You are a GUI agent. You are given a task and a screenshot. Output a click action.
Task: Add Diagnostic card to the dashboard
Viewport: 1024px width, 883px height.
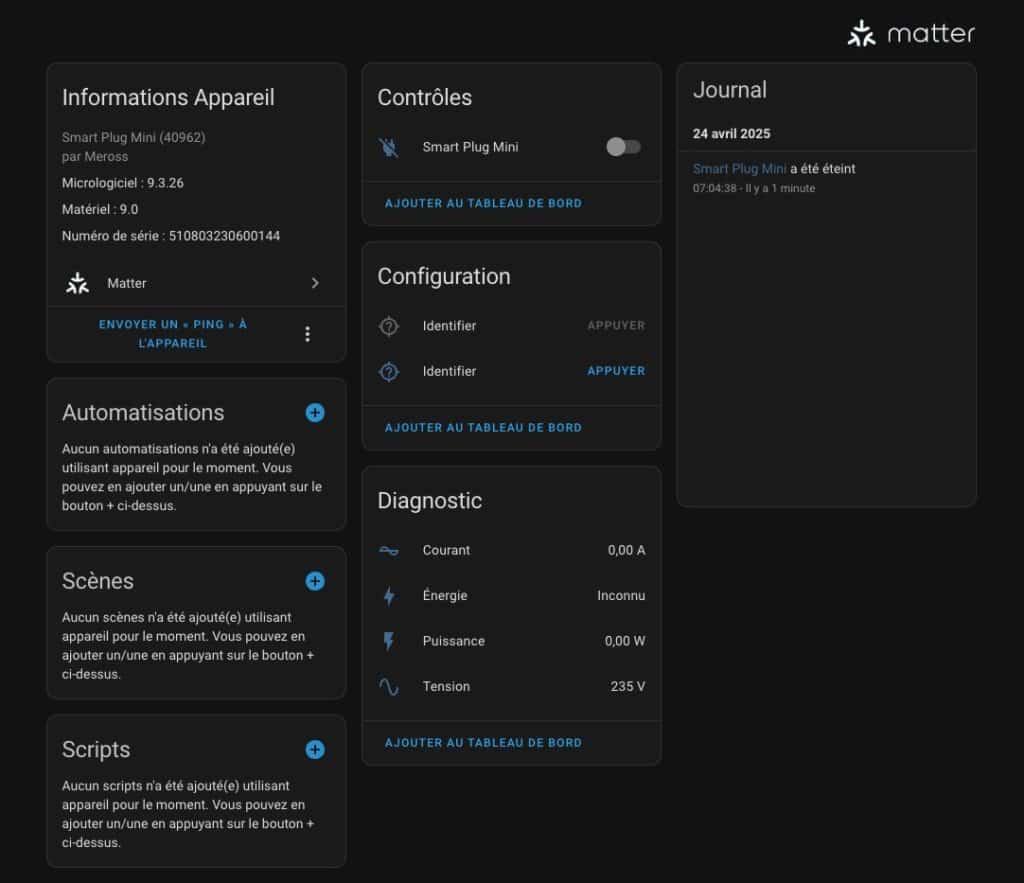click(483, 743)
